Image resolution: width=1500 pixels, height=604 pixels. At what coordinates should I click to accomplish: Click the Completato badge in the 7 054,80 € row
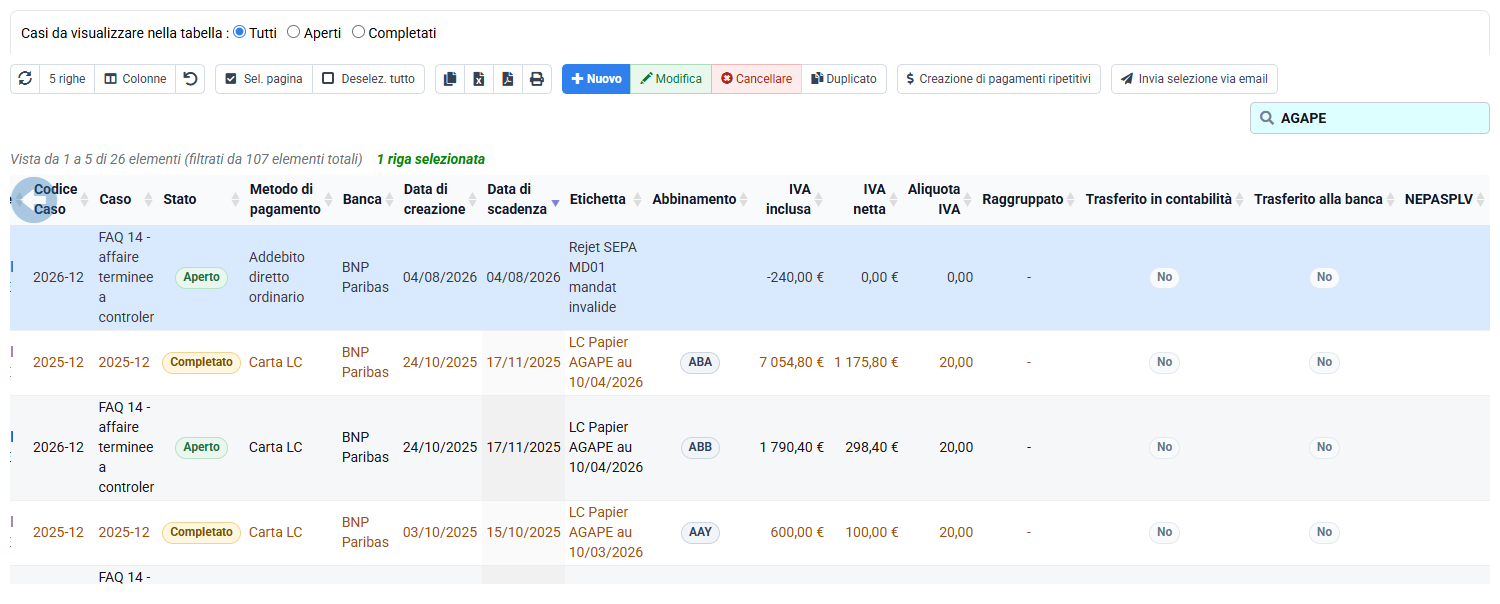(202, 362)
